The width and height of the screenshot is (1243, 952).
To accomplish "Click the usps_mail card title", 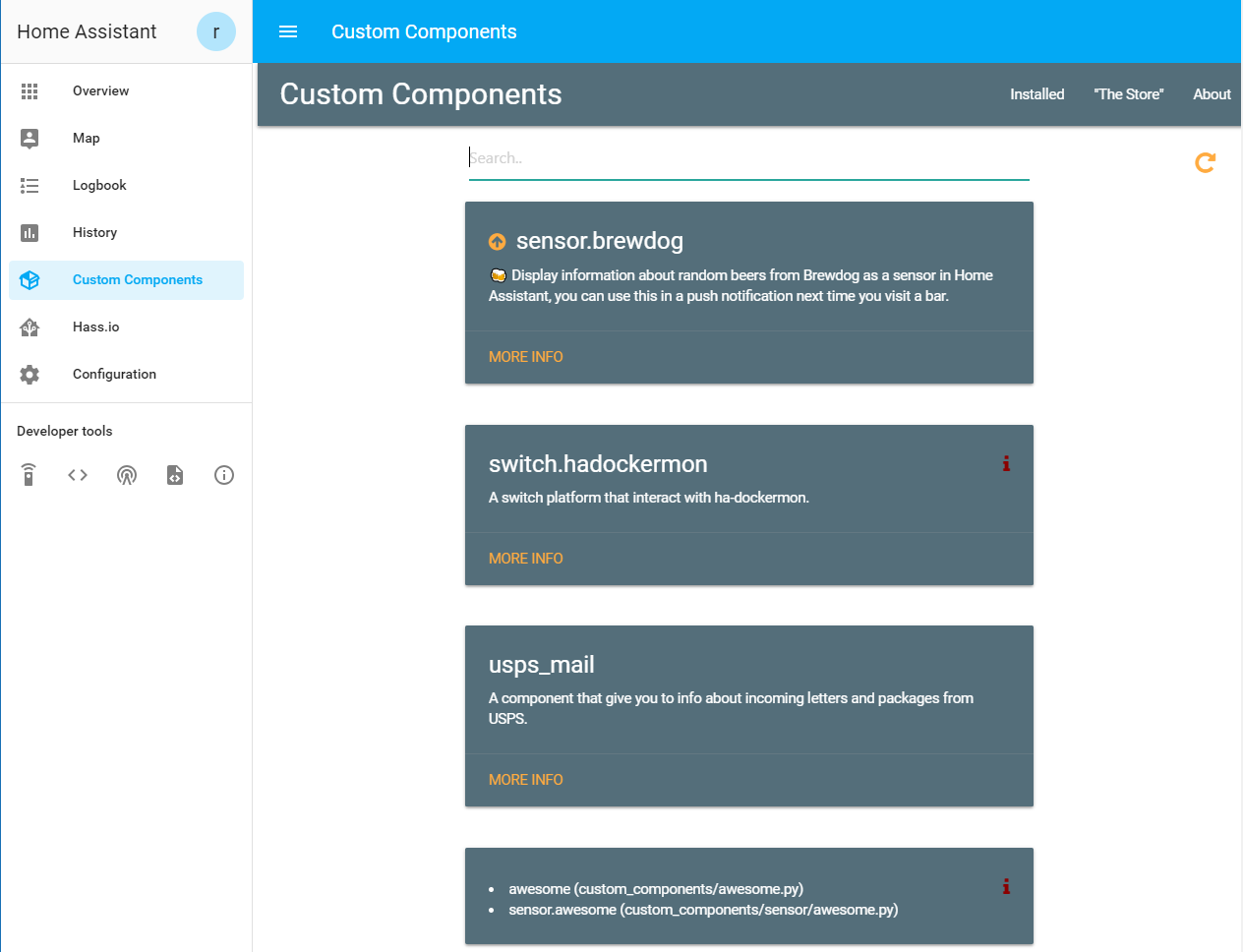I will [x=542, y=665].
